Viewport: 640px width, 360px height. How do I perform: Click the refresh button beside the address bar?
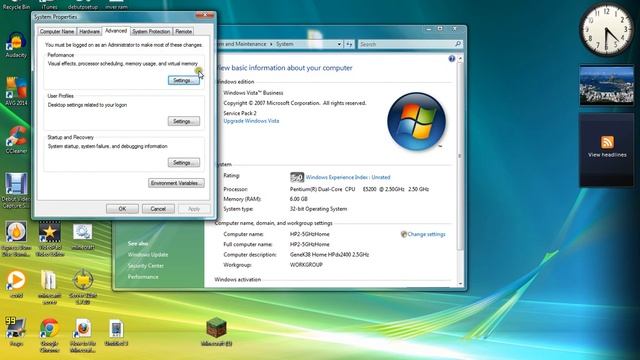point(349,44)
